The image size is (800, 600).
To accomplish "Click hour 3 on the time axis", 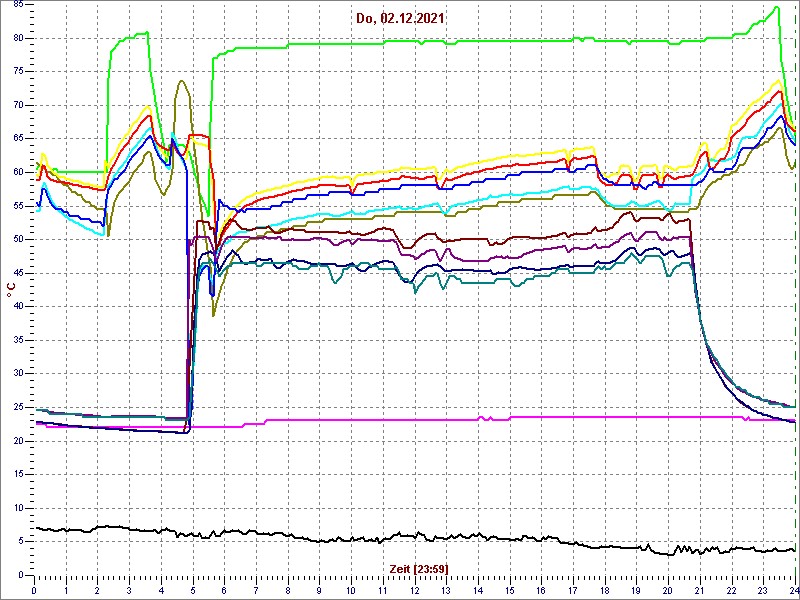I will pos(129,591).
